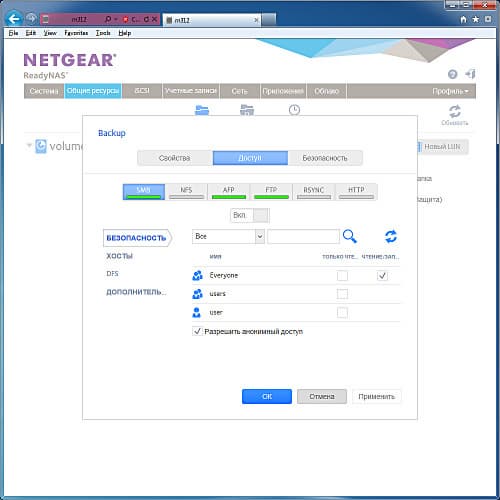500x500 pixels.
Task: Expand the Профиль dropdown menu
Action: [x=450, y=91]
